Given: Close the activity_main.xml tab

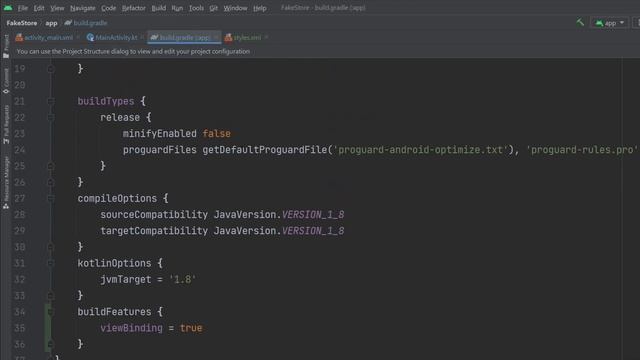Looking at the screenshot, I should pyautogui.click(x=78, y=38).
